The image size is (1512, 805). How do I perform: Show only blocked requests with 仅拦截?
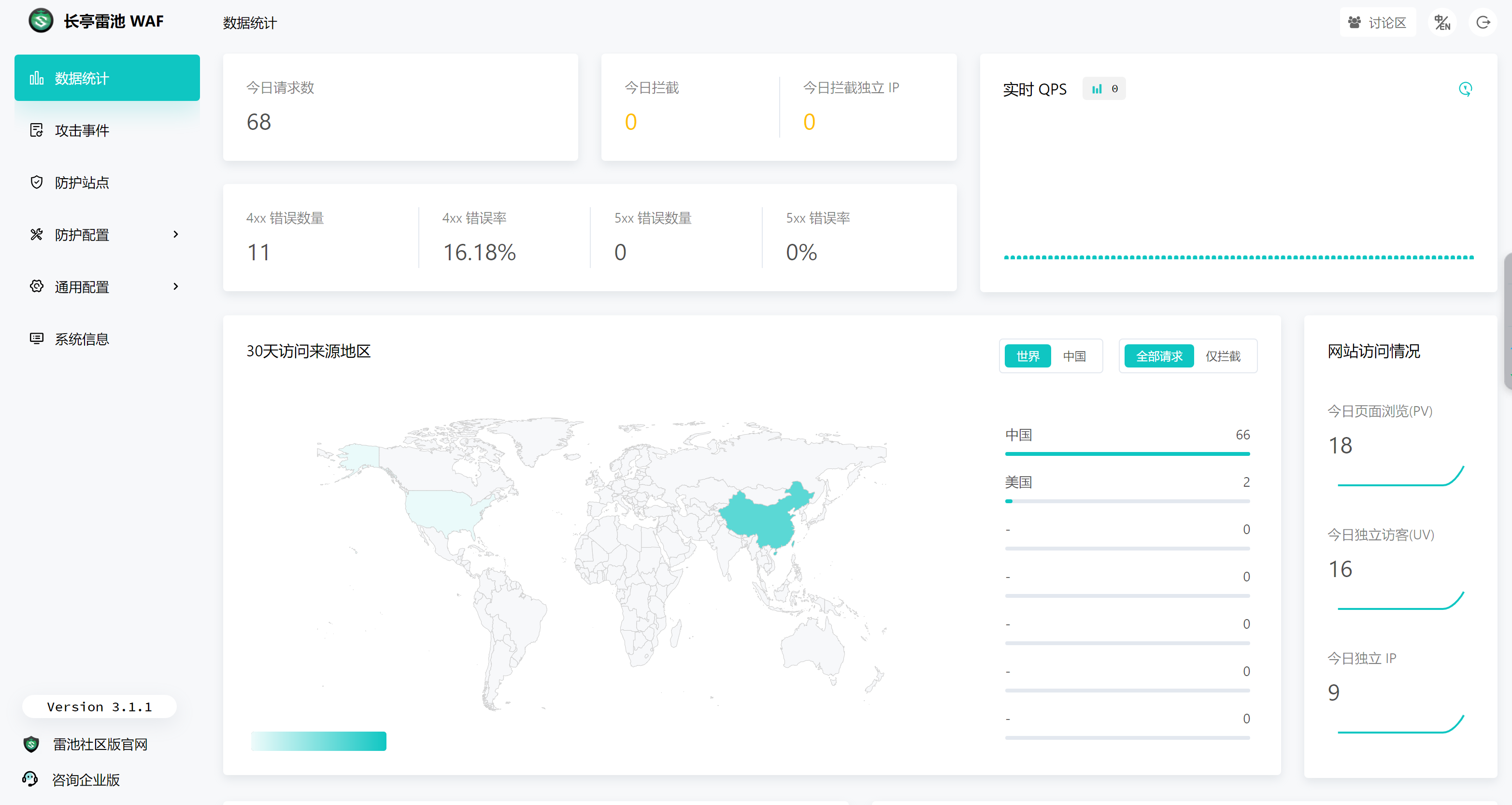[1223, 356]
